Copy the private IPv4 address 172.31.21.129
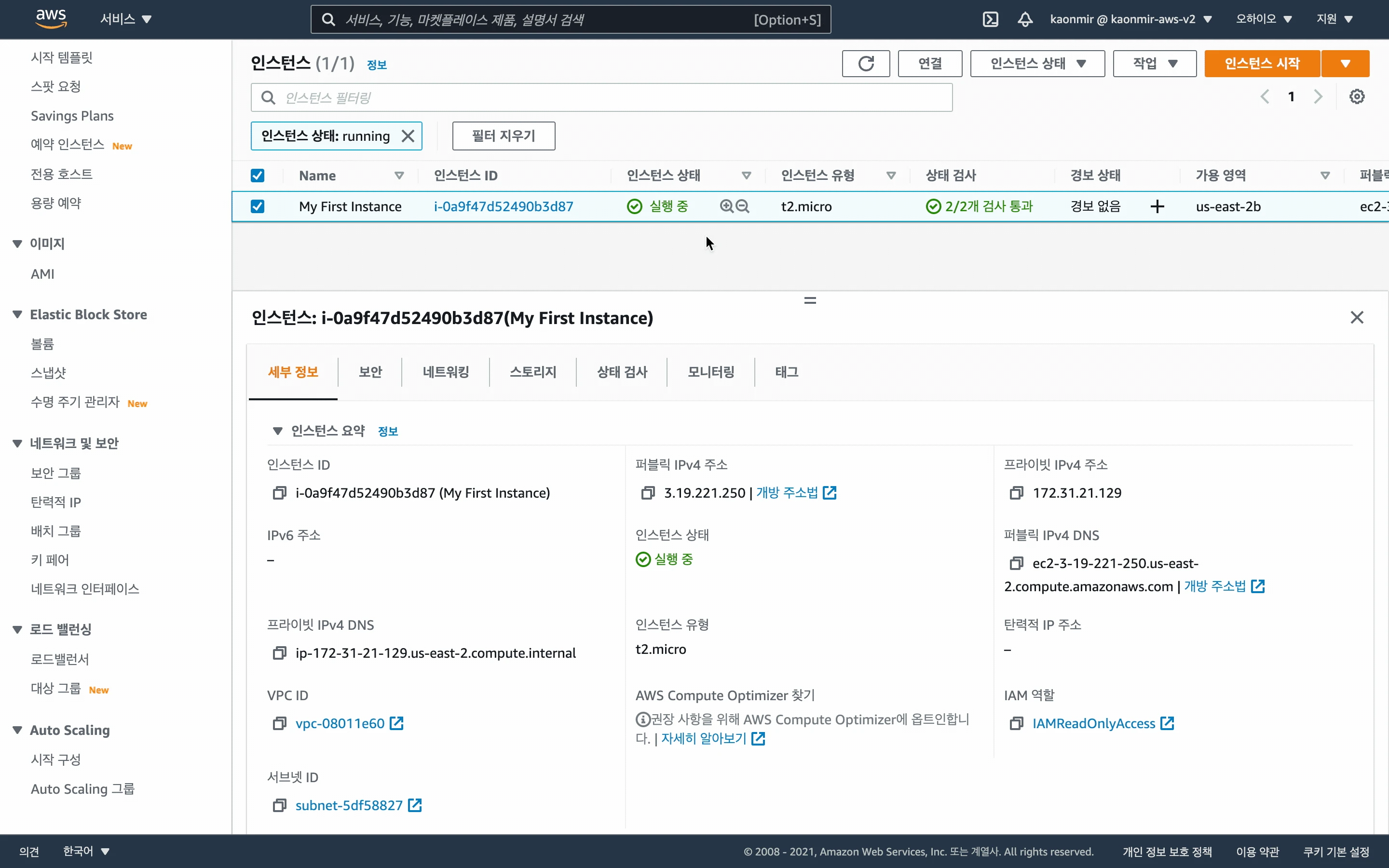 [1017, 492]
